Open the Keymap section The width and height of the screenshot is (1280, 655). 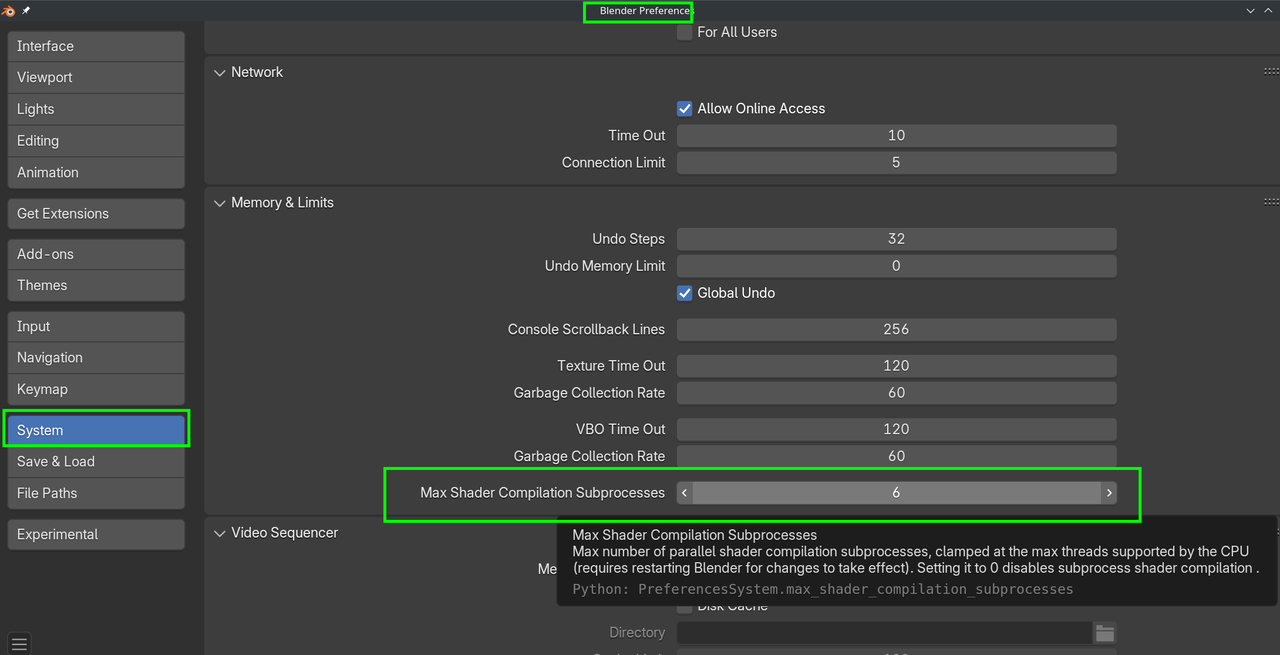96,389
